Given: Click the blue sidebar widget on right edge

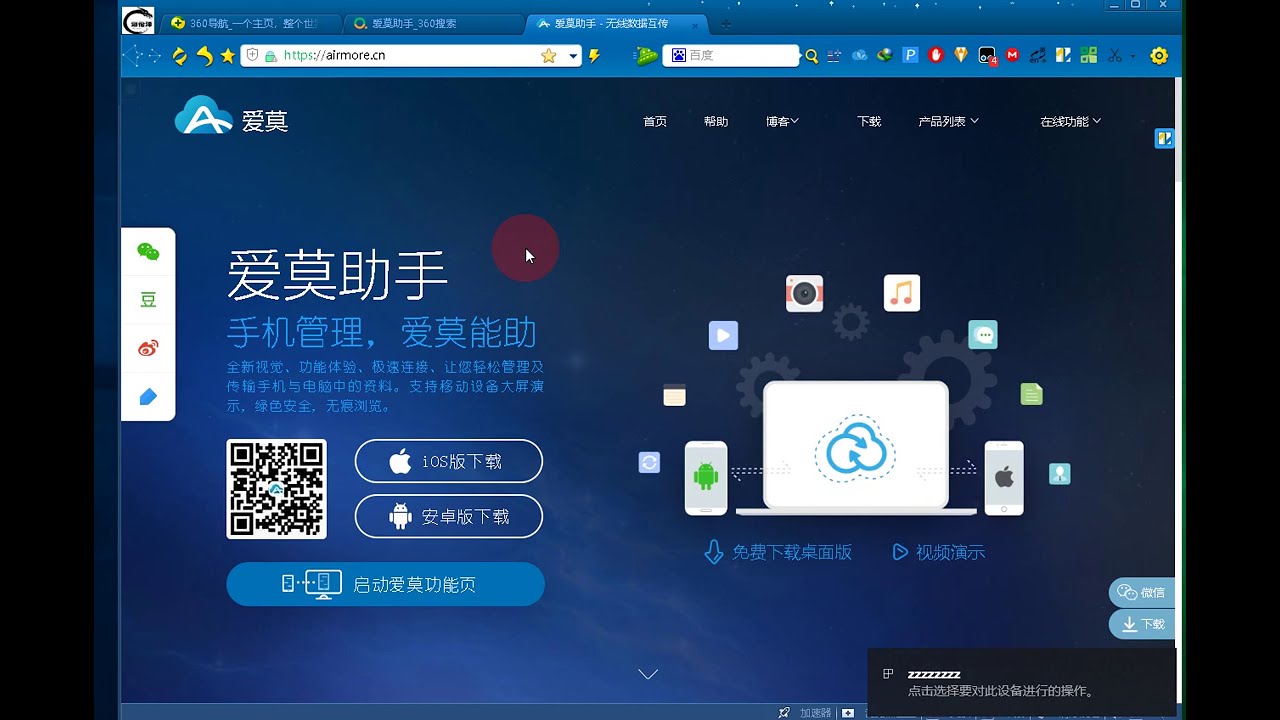Looking at the screenshot, I should pyautogui.click(x=1164, y=139).
